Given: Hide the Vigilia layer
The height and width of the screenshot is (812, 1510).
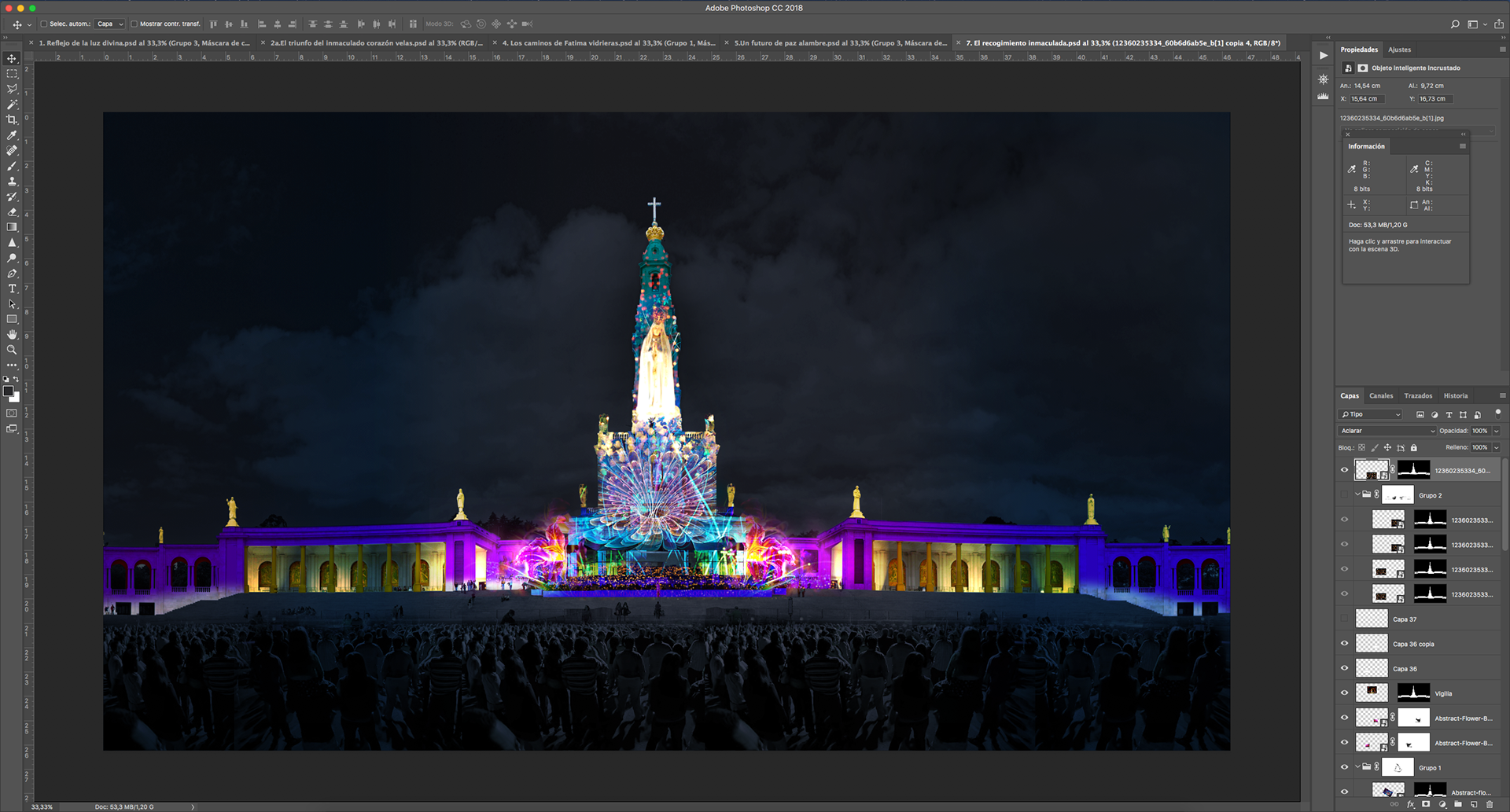Looking at the screenshot, I should click(x=1344, y=693).
